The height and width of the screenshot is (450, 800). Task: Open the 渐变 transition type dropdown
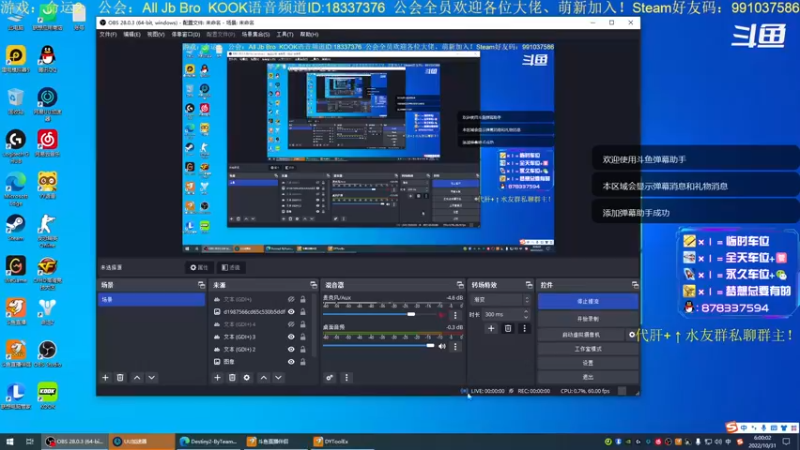click(x=502, y=299)
